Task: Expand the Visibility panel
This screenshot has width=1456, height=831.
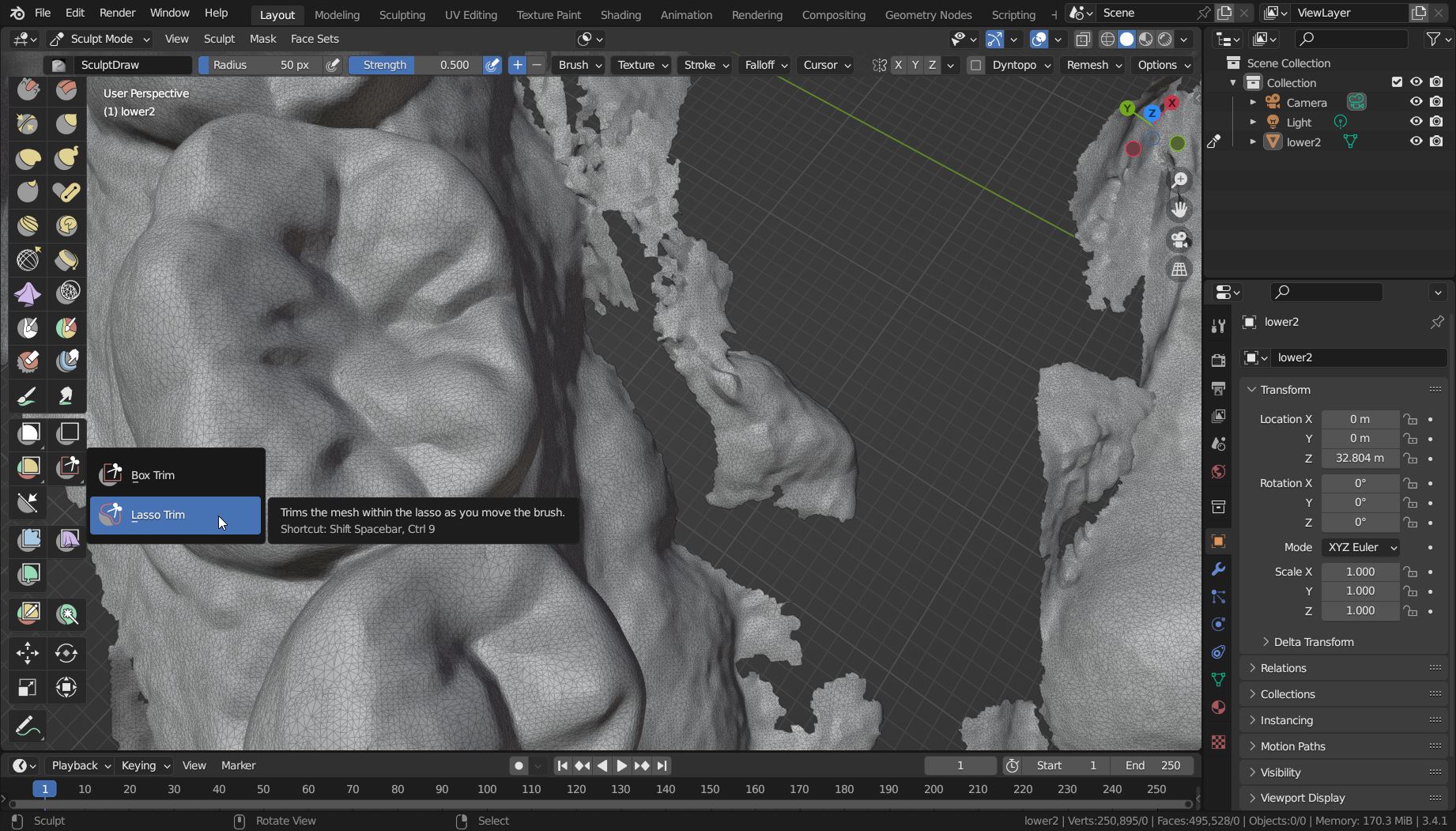Action: click(1280, 772)
